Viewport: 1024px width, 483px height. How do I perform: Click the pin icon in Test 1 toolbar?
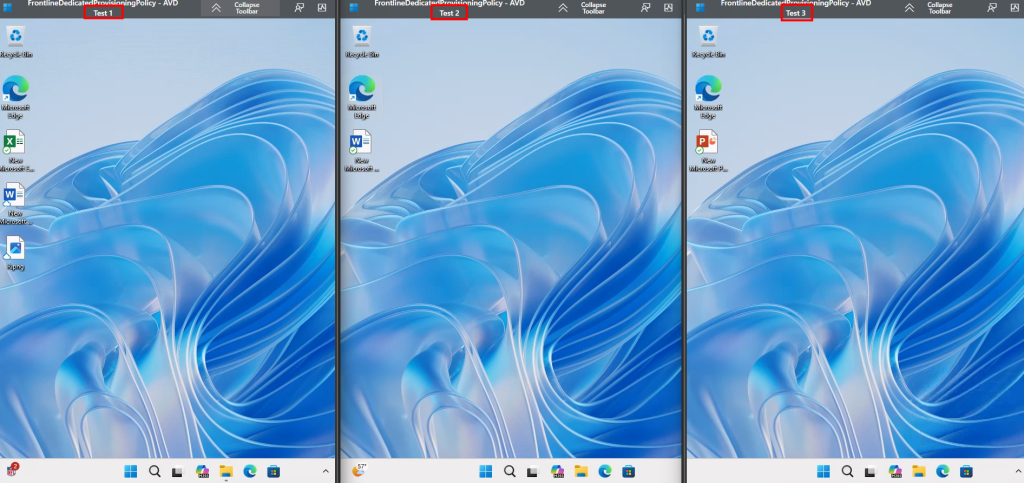click(299, 7)
